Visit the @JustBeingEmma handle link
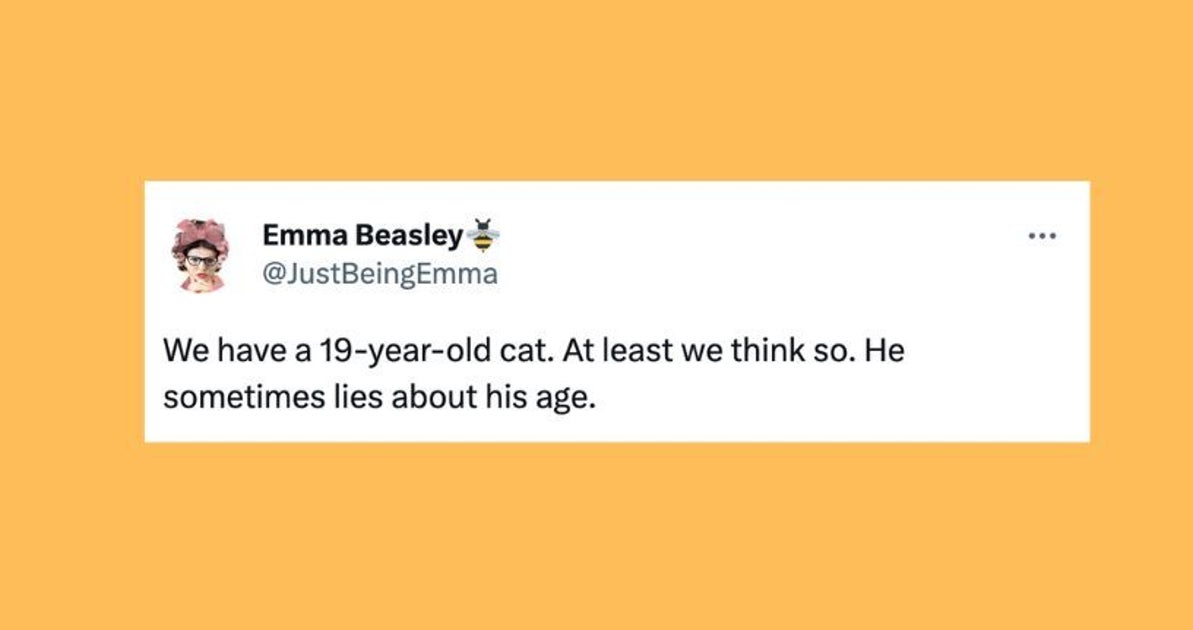 pos(379,273)
